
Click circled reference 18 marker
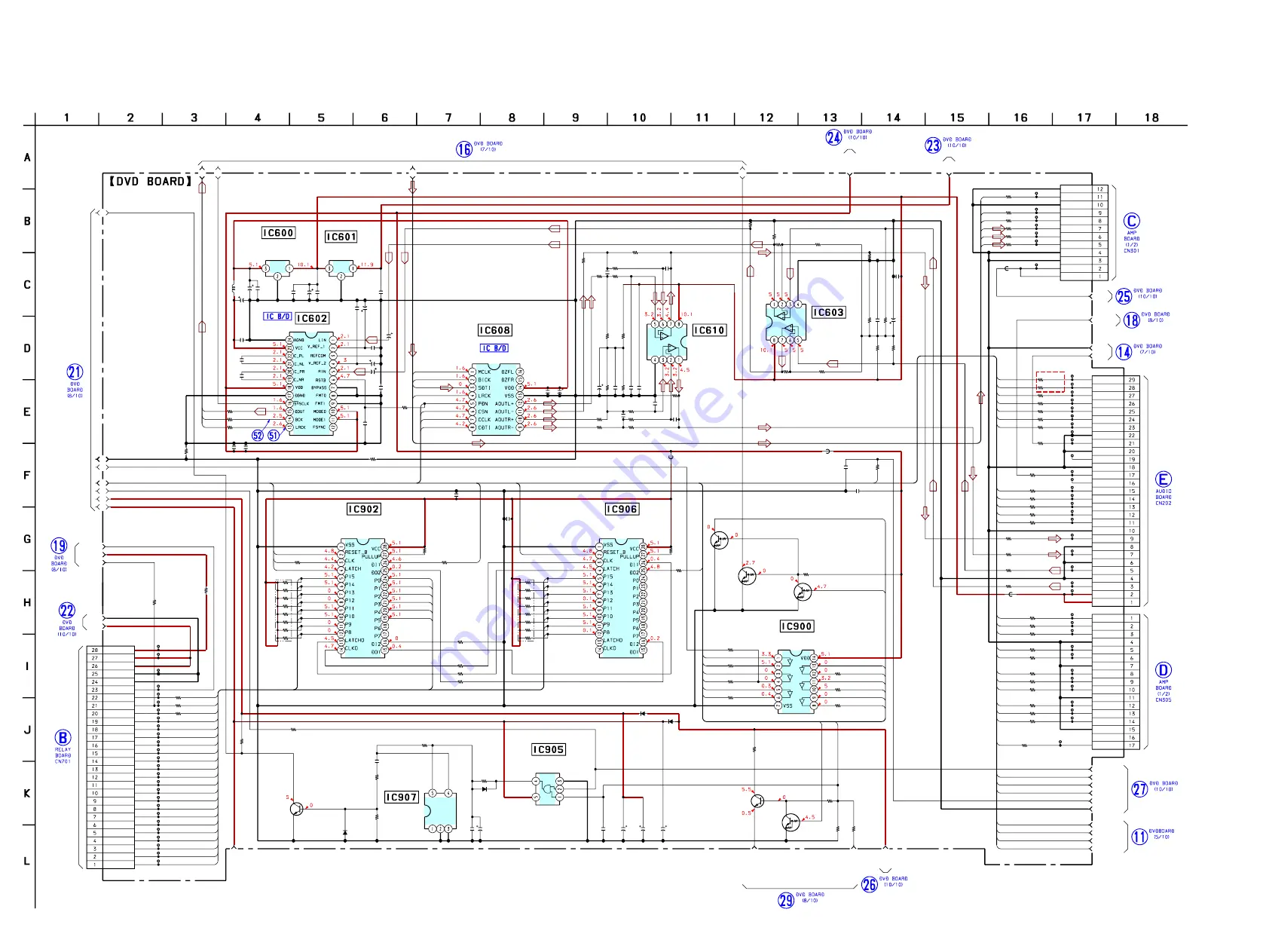(x=1132, y=320)
